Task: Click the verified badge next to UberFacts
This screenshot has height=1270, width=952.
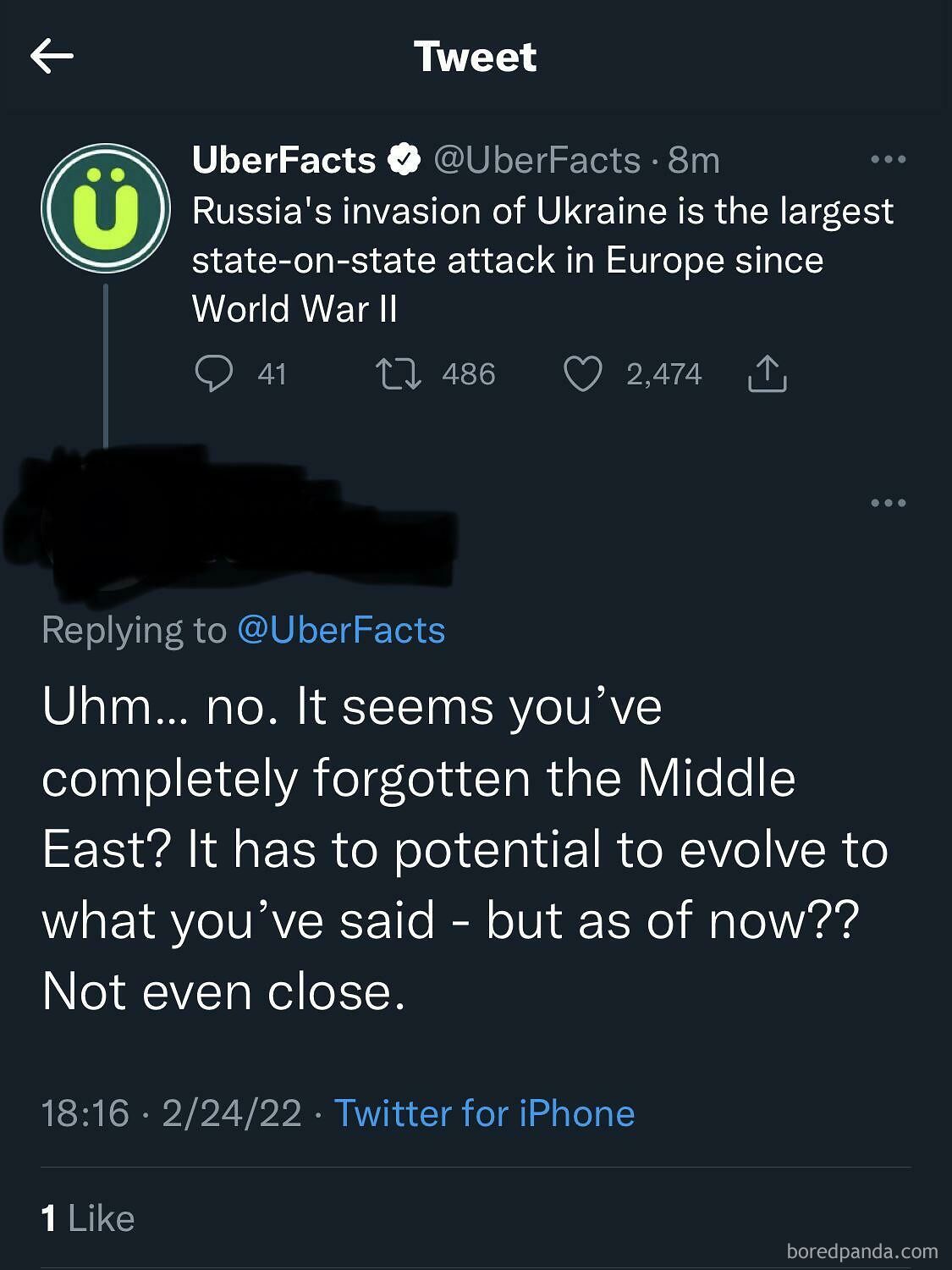Action: click(x=404, y=157)
